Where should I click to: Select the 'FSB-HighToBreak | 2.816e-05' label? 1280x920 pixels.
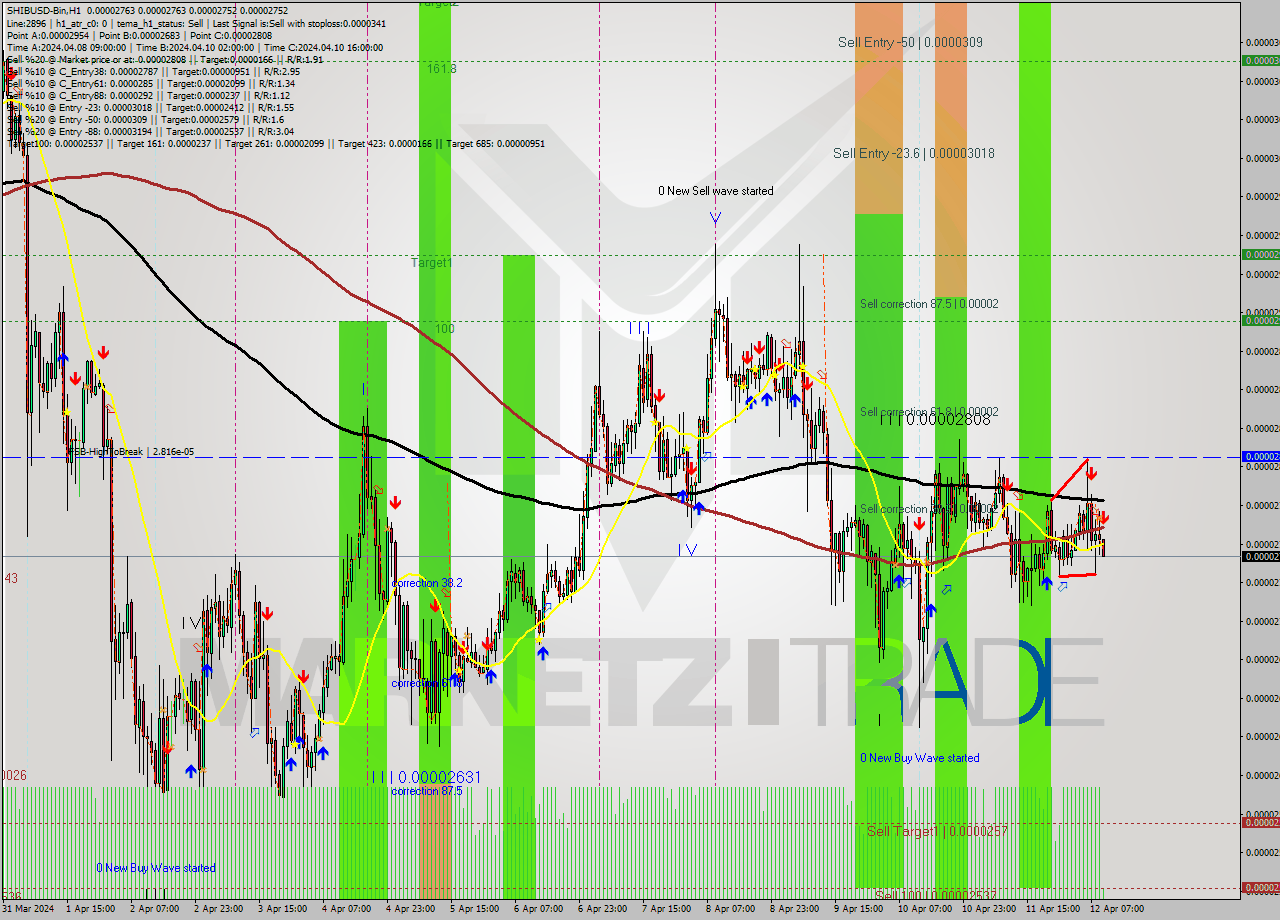click(130, 452)
